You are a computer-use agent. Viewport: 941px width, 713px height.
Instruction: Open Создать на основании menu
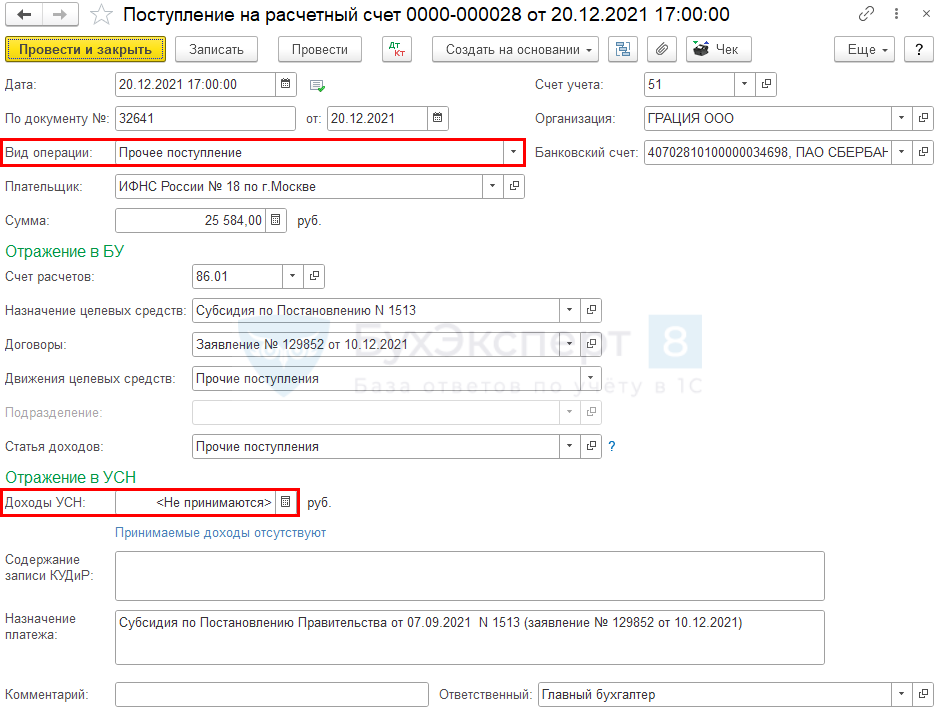point(515,49)
